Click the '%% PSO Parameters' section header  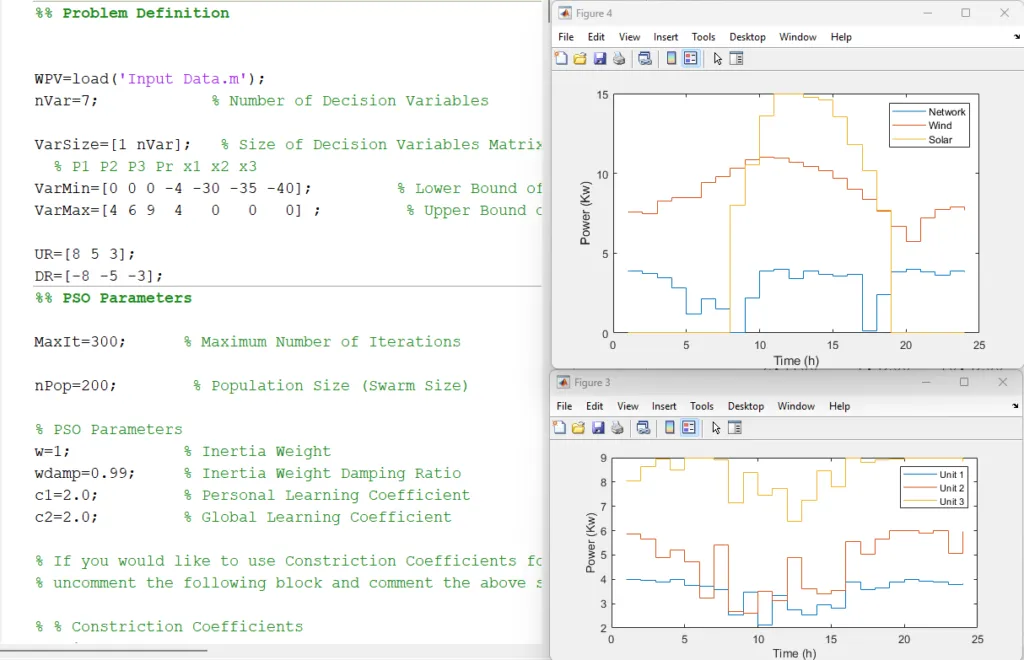click(114, 298)
